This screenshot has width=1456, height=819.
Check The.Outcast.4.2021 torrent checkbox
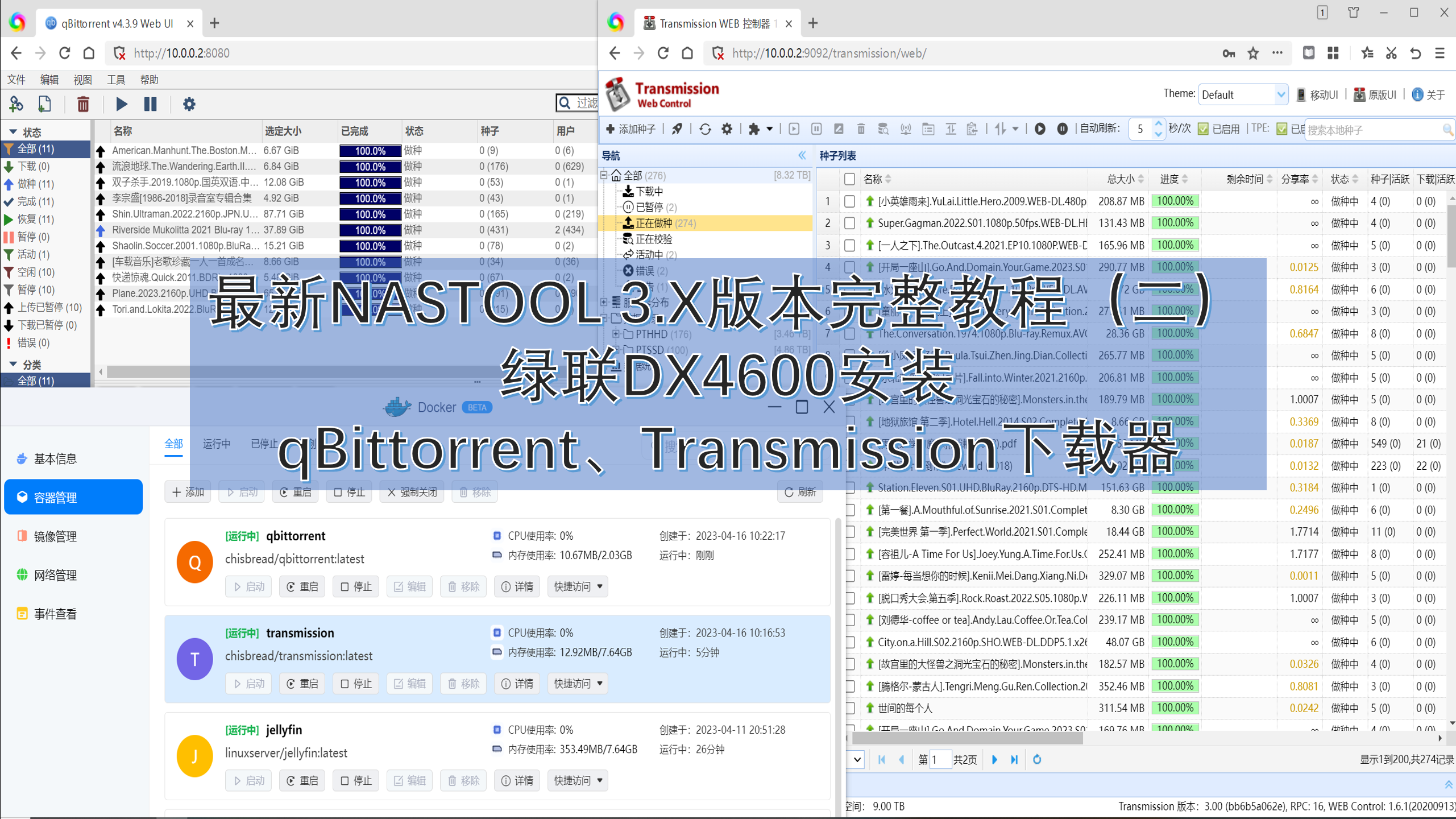click(849, 245)
